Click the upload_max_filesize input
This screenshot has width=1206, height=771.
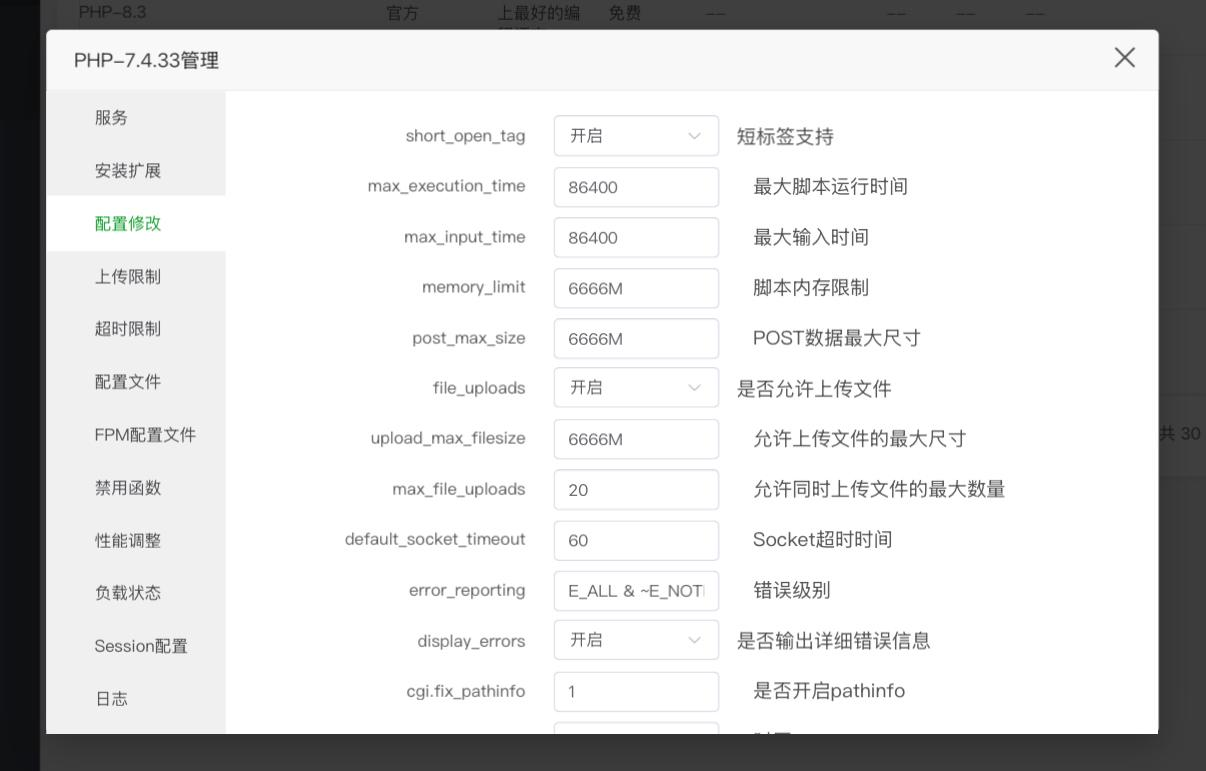pos(636,439)
